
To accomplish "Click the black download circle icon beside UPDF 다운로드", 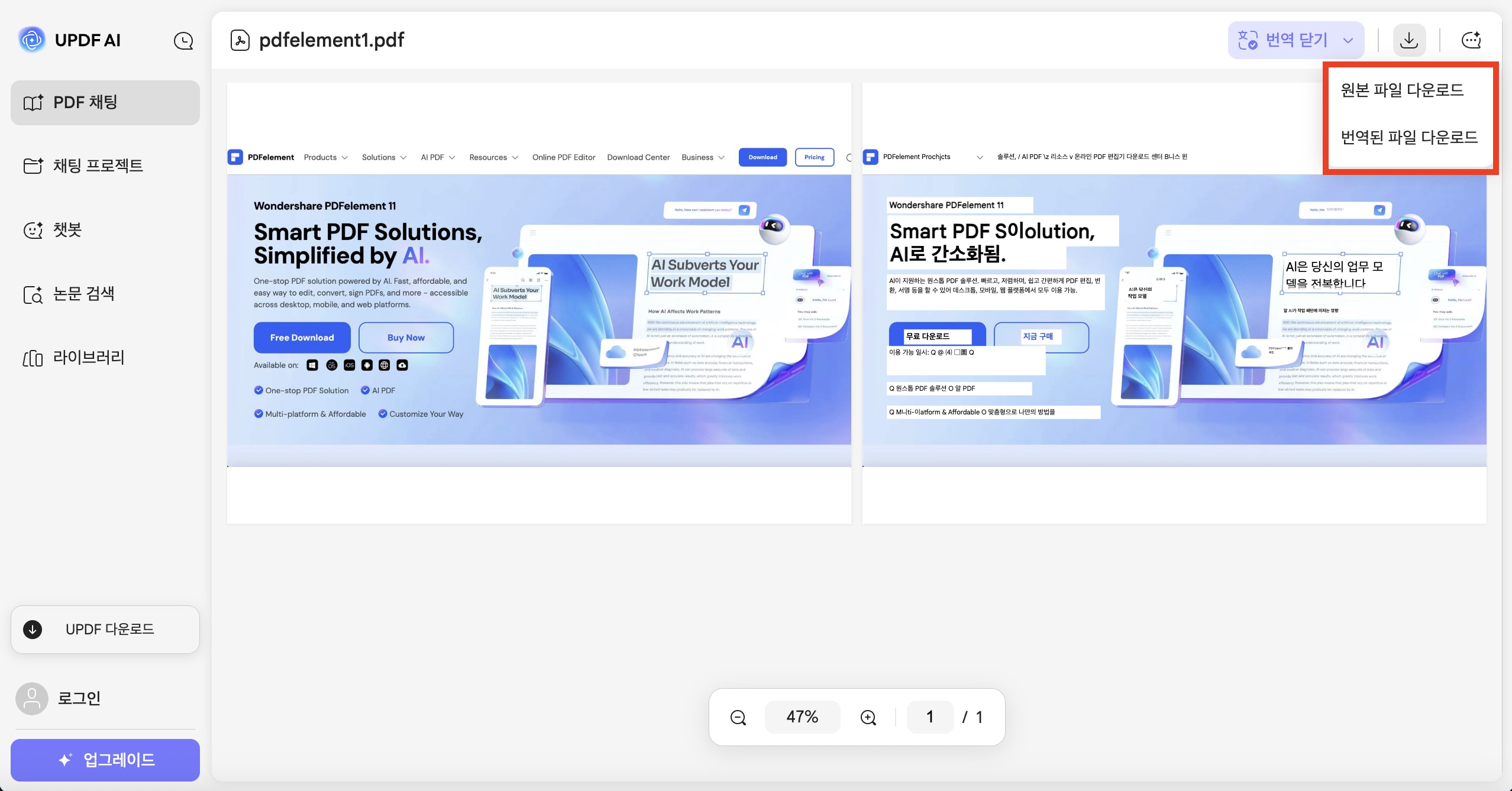I will click(x=33, y=629).
